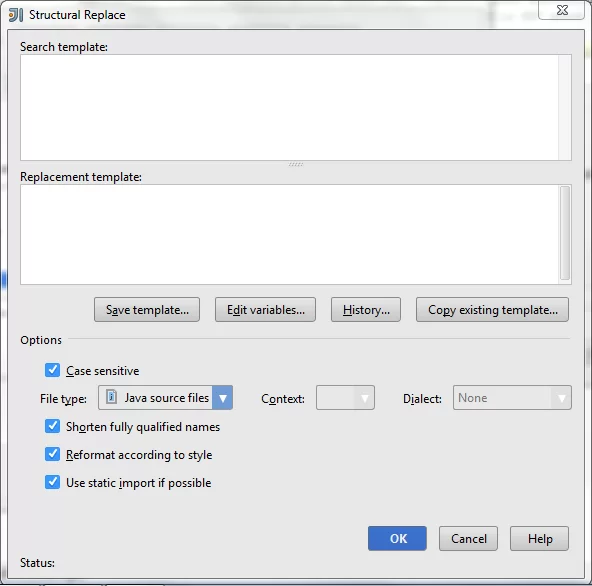Click the Options section heading
The width and height of the screenshot is (592, 586).
pyautogui.click(x=41, y=340)
